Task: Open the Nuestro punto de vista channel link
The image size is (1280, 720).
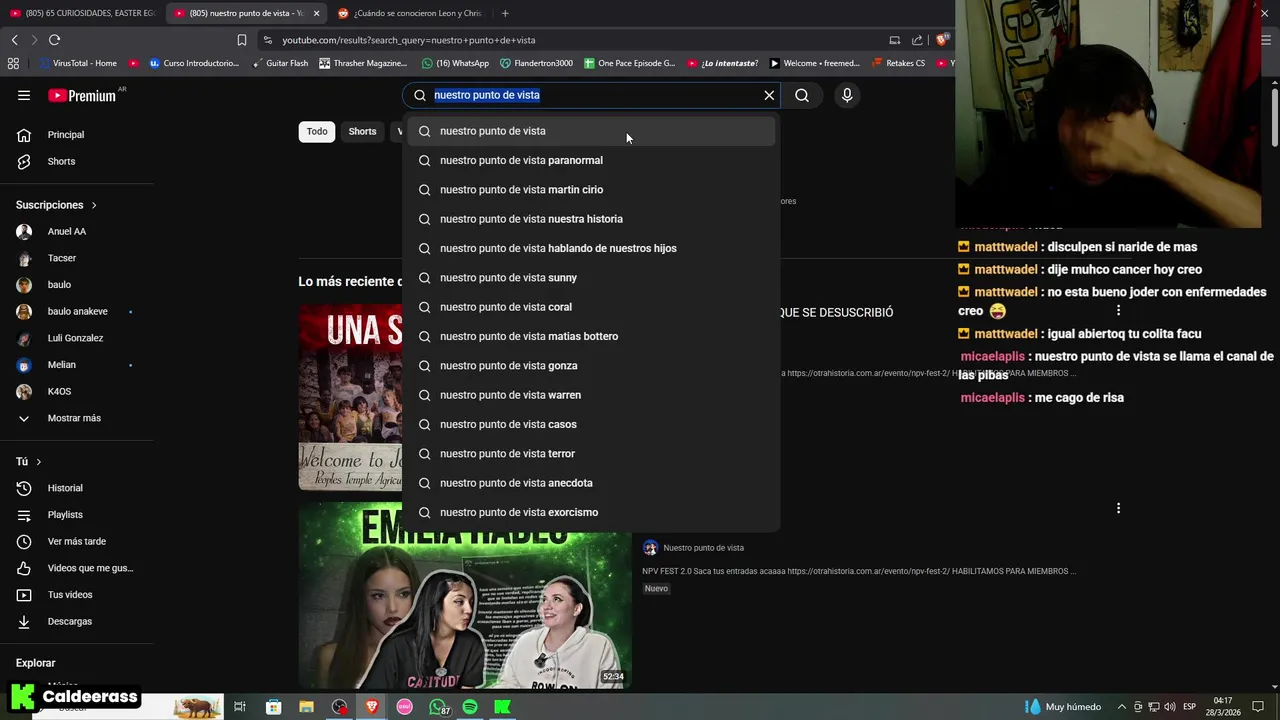Action: tap(703, 548)
